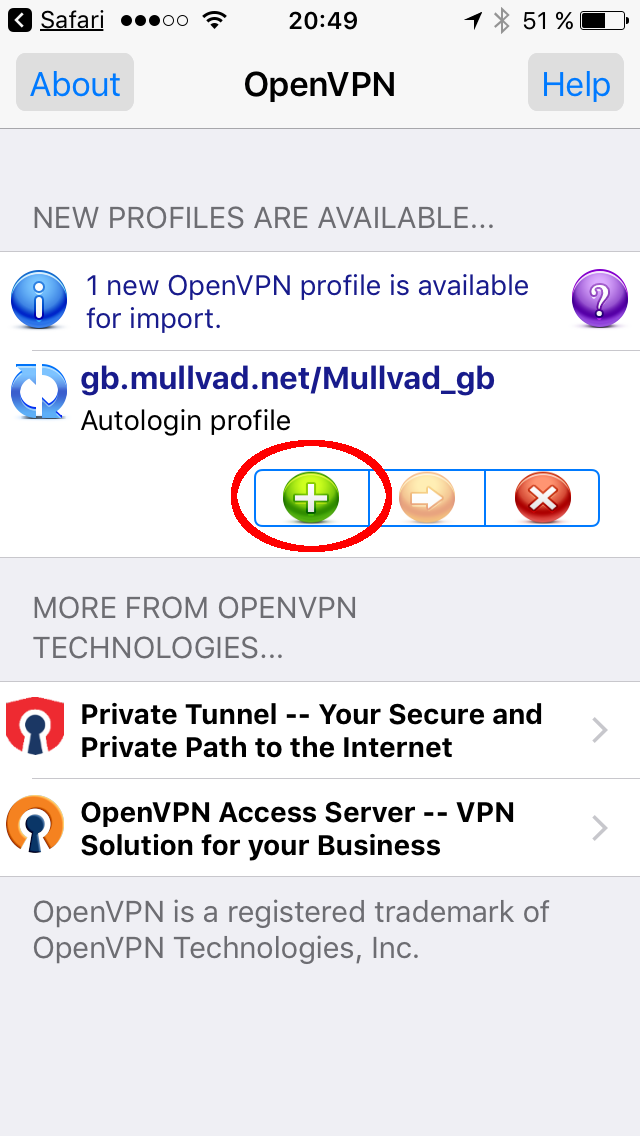Tap the green plus import icon

(x=311, y=498)
